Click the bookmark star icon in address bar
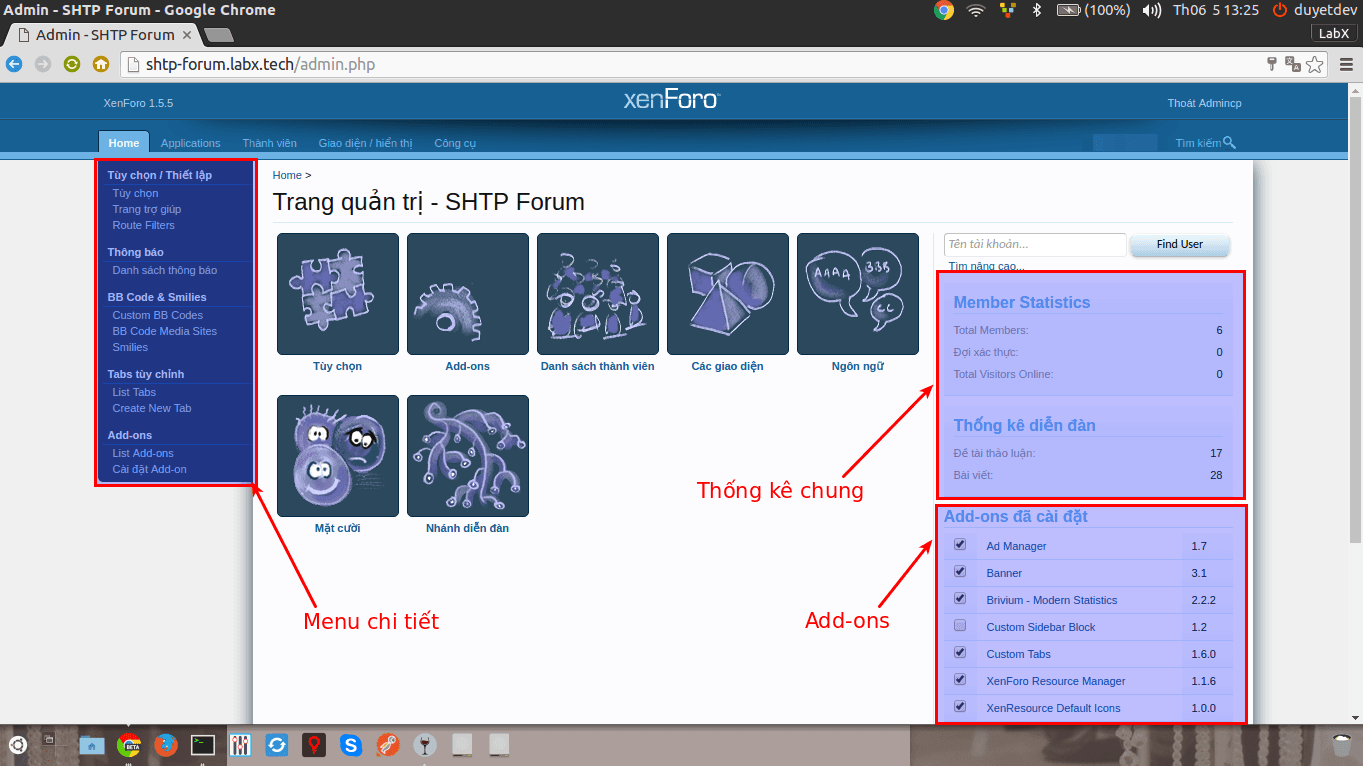 click(x=1314, y=65)
